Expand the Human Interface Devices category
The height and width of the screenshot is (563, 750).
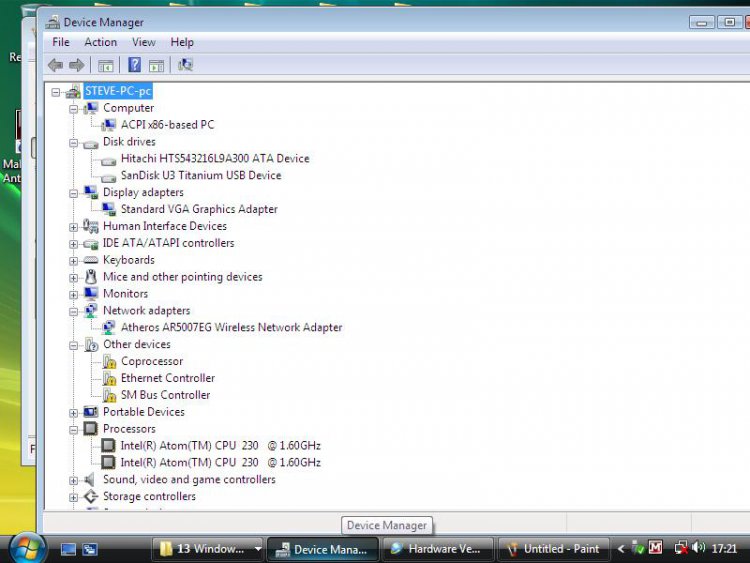click(x=73, y=227)
